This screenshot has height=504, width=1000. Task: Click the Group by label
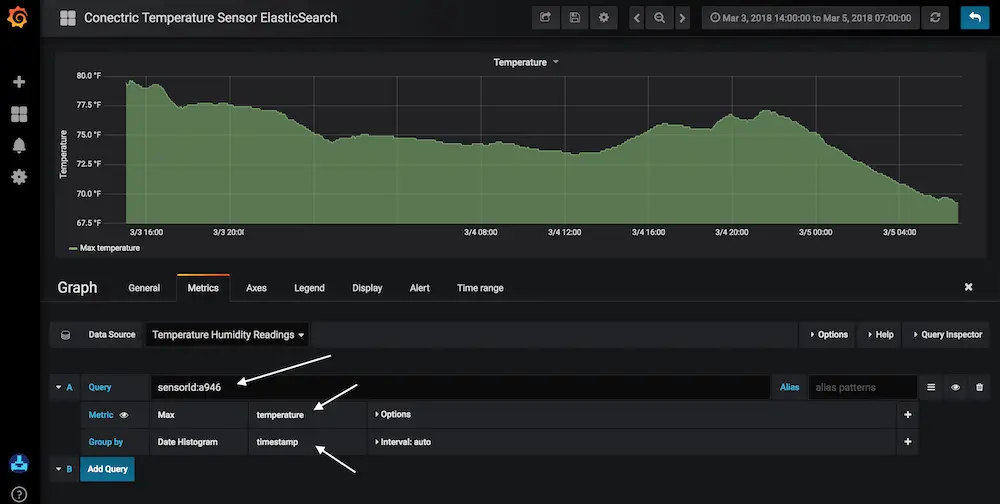pyautogui.click(x=106, y=441)
